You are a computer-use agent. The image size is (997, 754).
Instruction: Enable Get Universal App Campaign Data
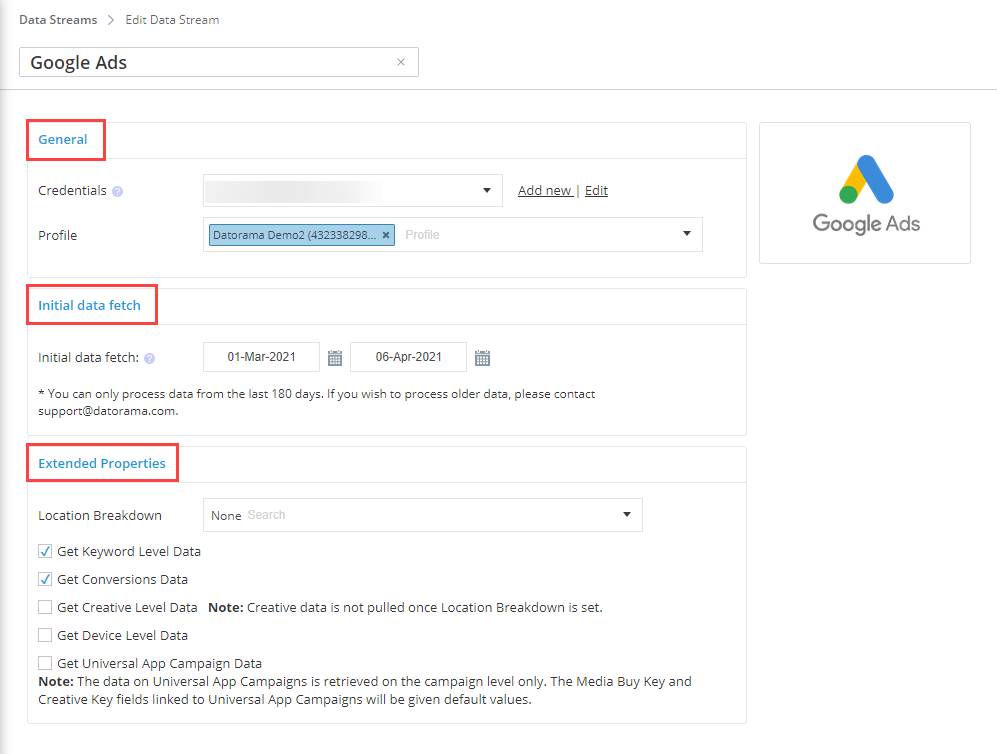point(45,663)
